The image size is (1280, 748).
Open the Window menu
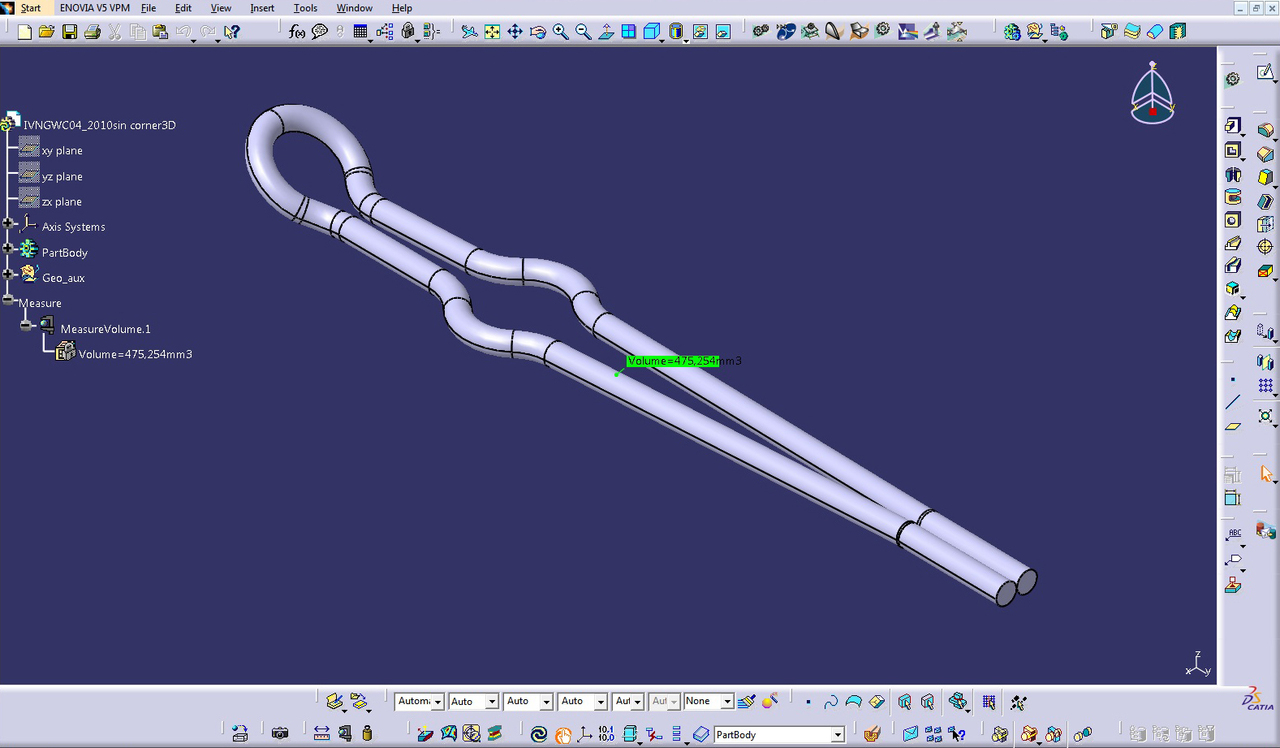tap(354, 8)
